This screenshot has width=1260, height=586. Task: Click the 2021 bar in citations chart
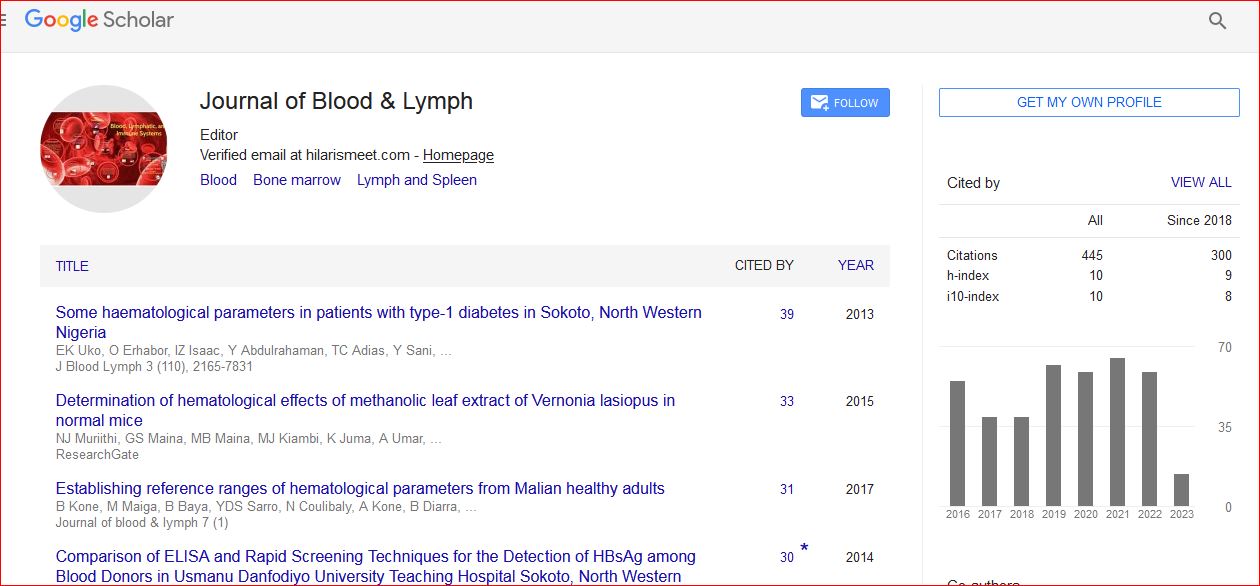(x=1117, y=432)
